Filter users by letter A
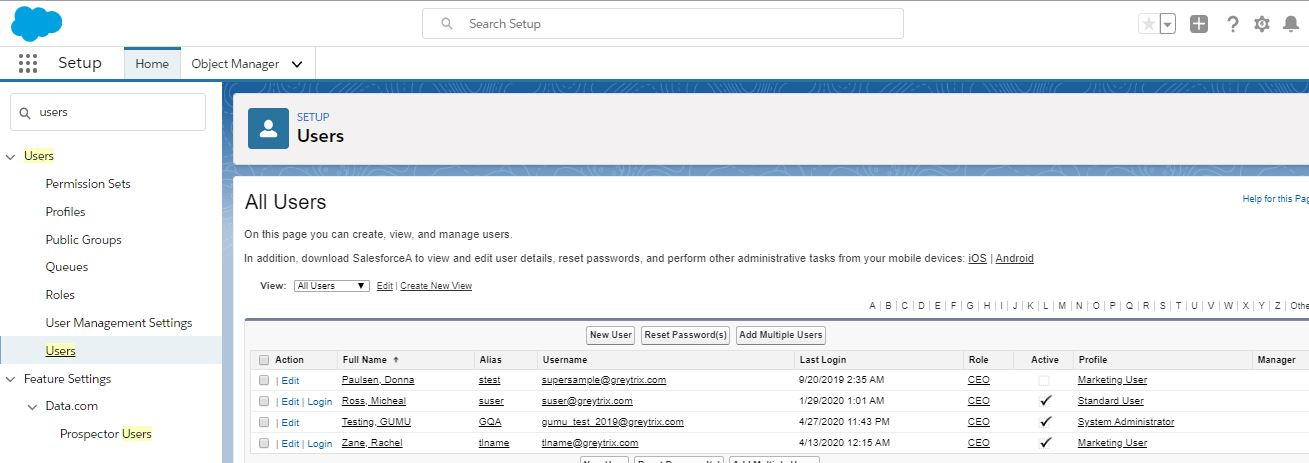This screenshot has height=463, width=1309. tap(873, 306)
